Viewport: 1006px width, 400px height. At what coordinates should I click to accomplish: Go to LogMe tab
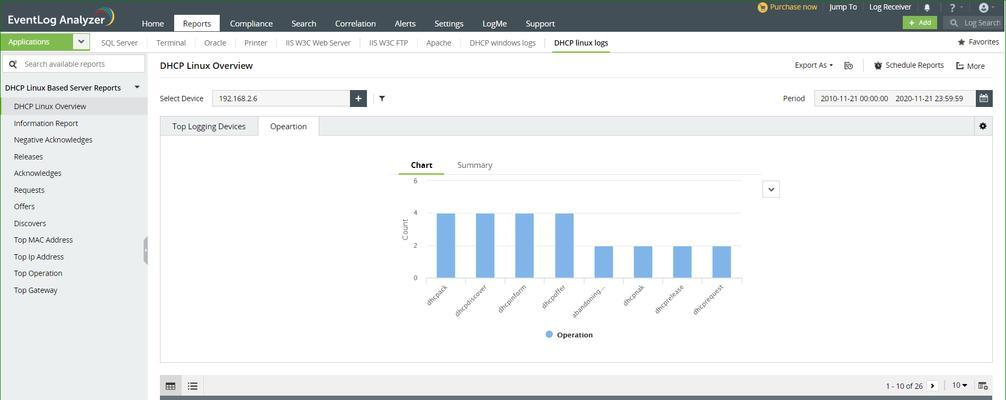(x=495, y=23)
